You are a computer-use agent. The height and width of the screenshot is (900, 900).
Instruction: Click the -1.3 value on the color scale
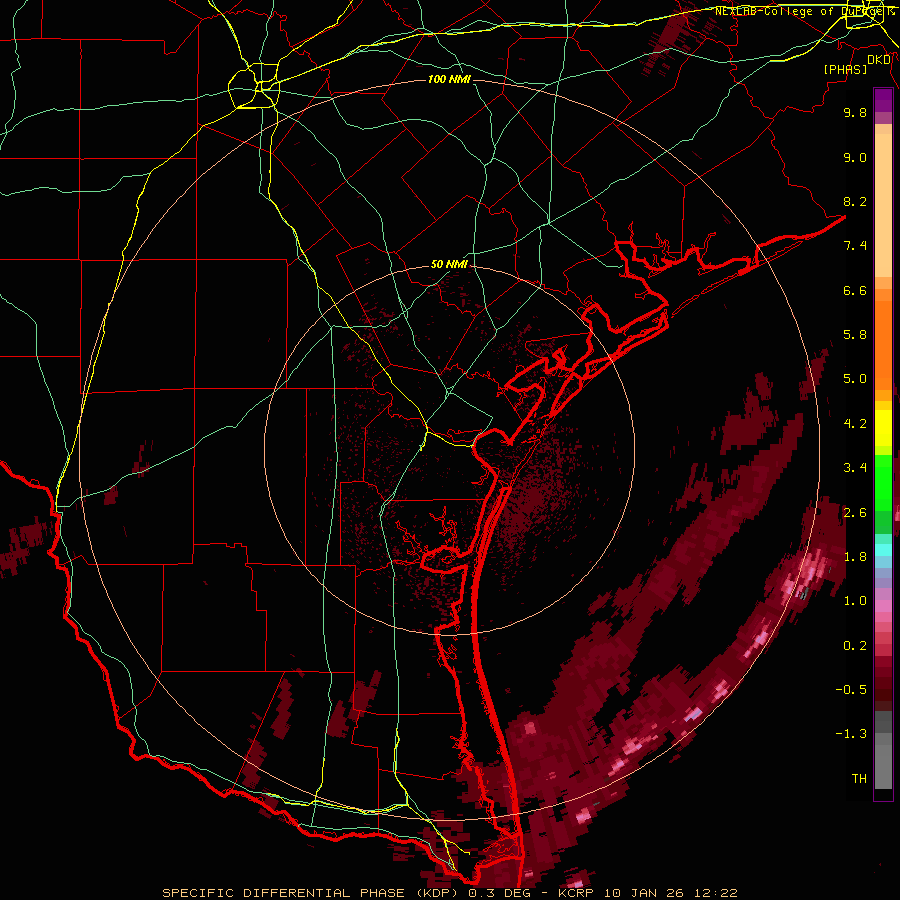[x=851, y=734]
